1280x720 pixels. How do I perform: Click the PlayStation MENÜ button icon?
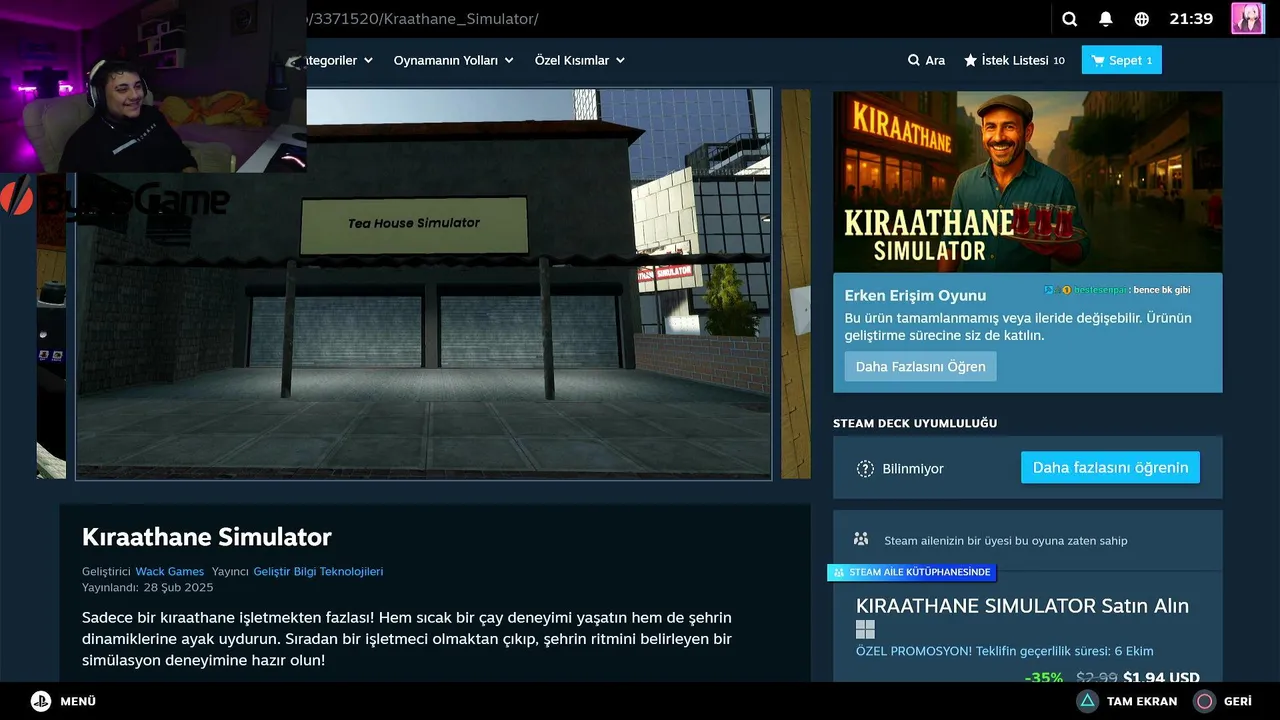[x=40, y=701]
